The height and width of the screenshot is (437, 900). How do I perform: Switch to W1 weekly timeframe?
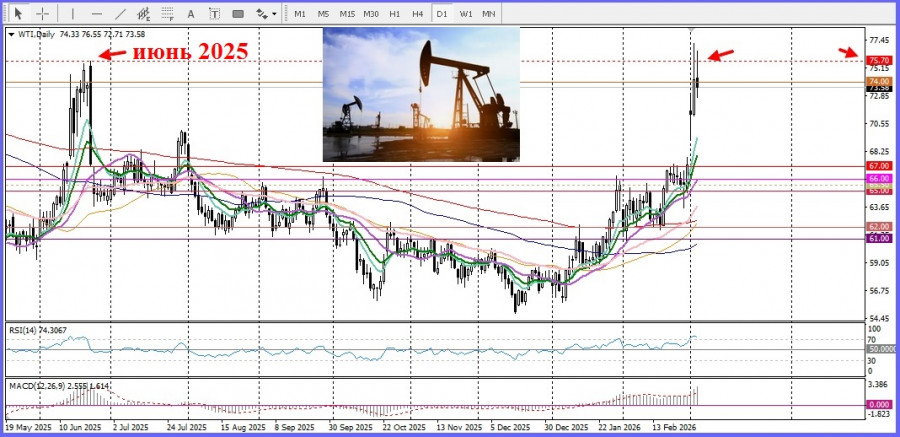pyautogui.click(x=465, y=14)
